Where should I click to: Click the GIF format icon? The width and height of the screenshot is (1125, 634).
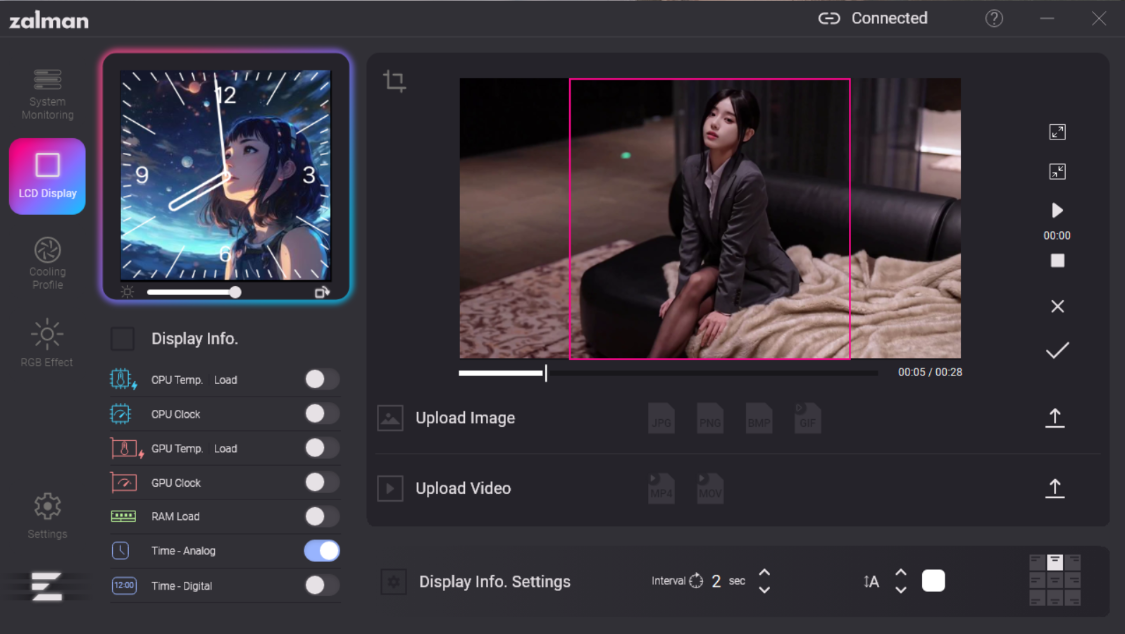coord(807,418)
